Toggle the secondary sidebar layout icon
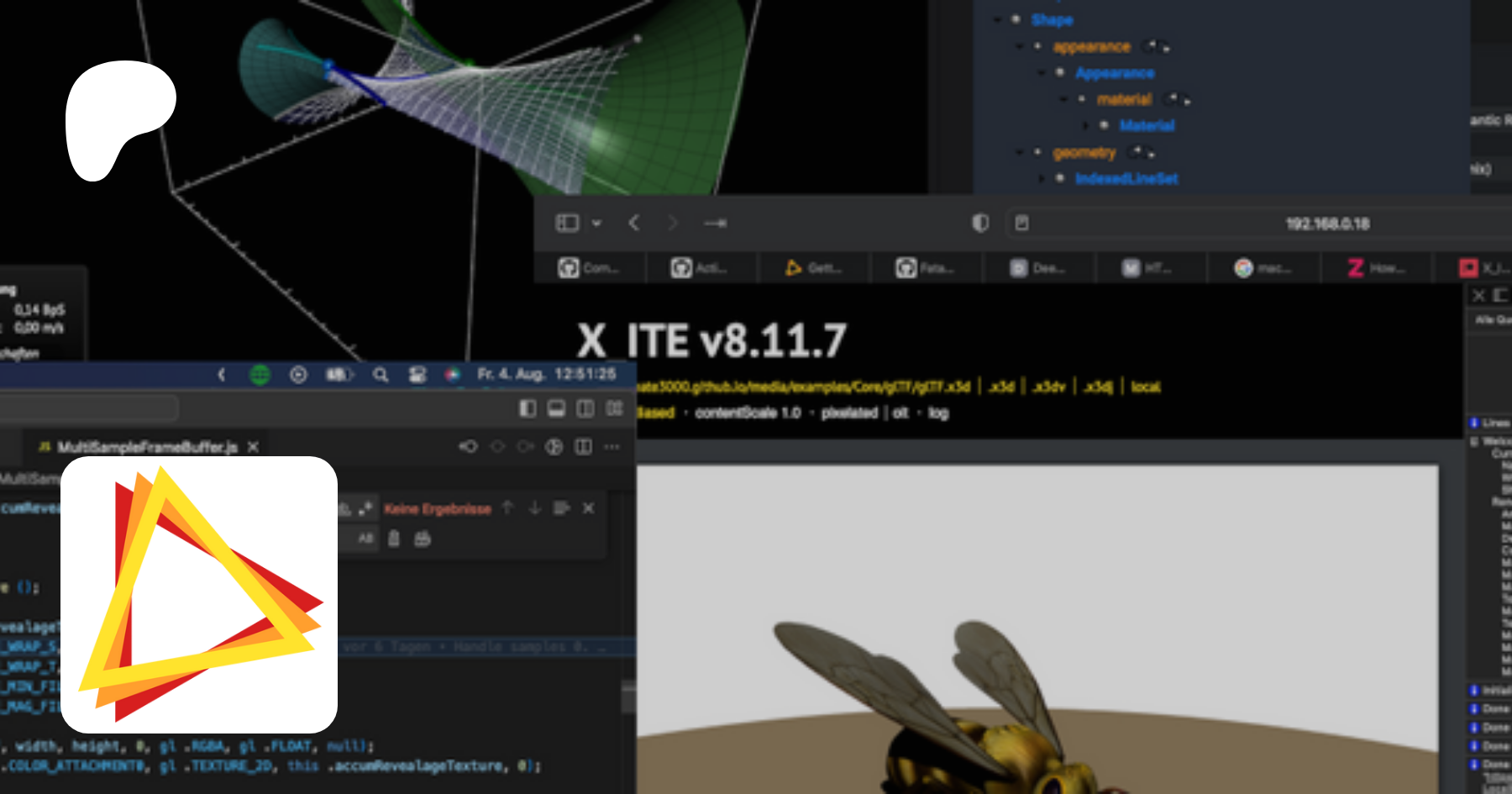The image size is (1512, 794). [585, 408]
